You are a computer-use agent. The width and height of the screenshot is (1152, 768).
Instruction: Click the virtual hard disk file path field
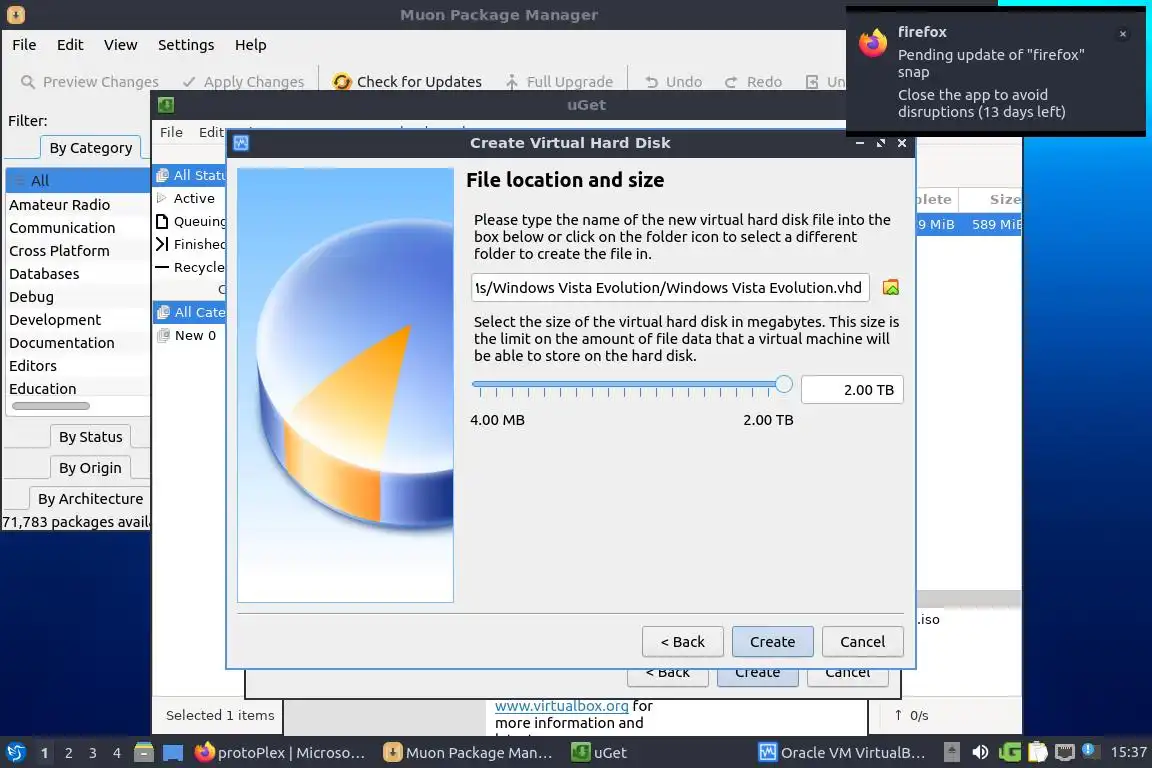pos(670,287)
